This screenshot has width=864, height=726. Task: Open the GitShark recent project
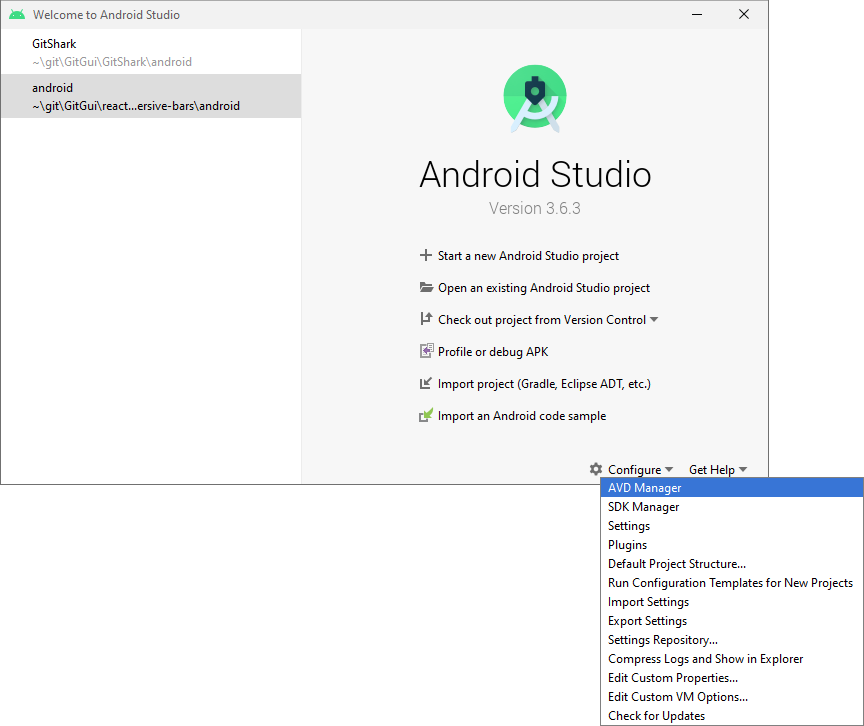(151, 52)
